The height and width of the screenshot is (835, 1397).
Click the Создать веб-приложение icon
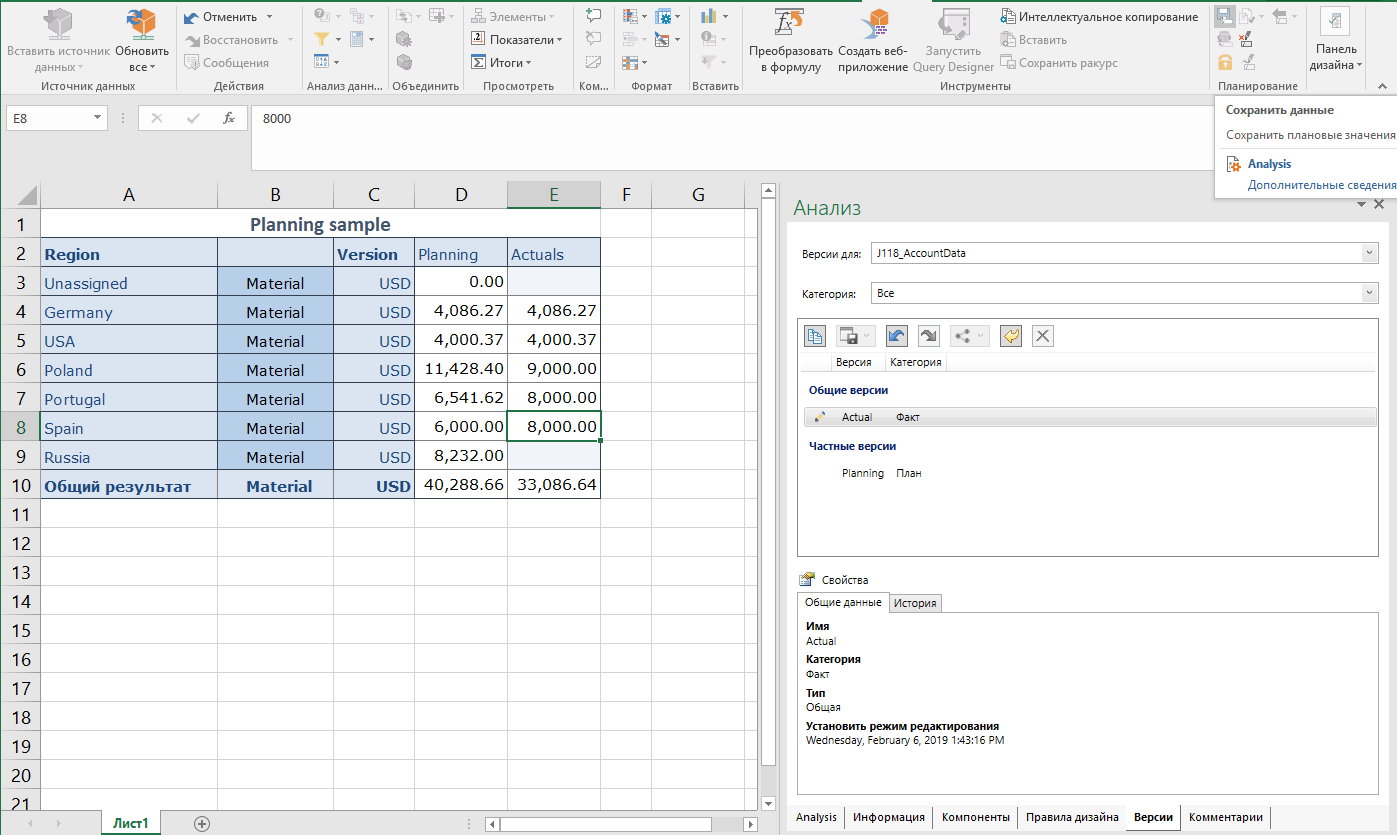pos(877,24)
